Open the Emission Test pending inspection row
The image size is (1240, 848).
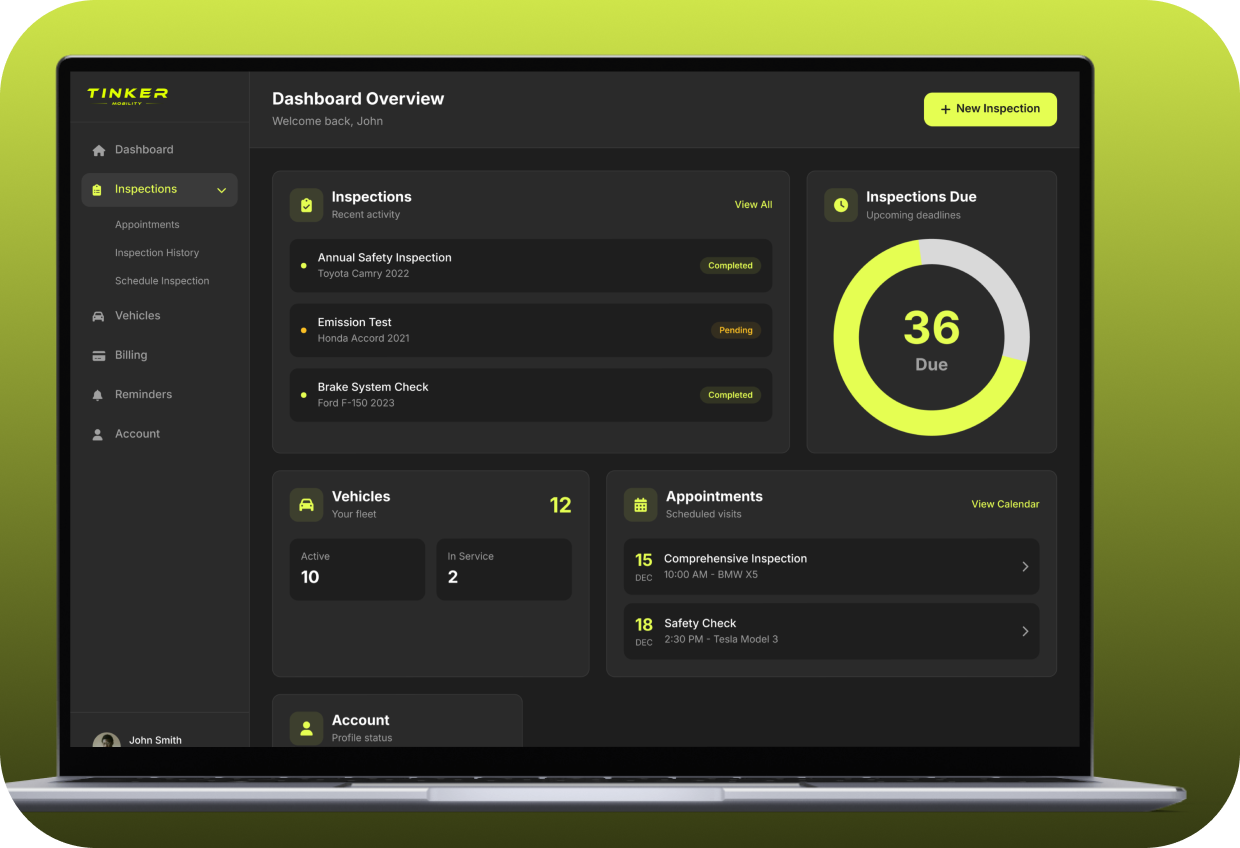[530, 330]
